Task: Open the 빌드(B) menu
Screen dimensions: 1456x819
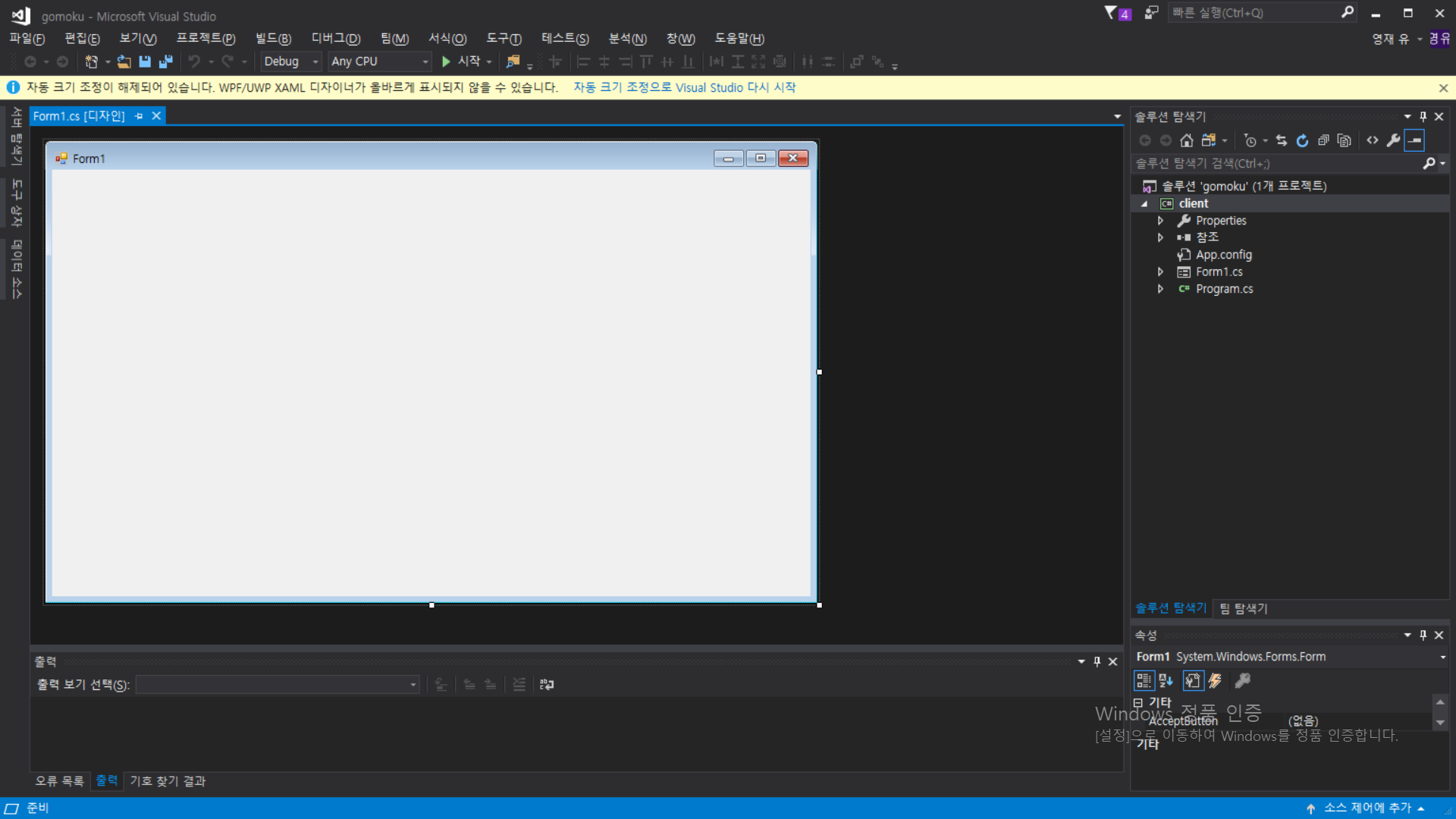Action: 273,39
